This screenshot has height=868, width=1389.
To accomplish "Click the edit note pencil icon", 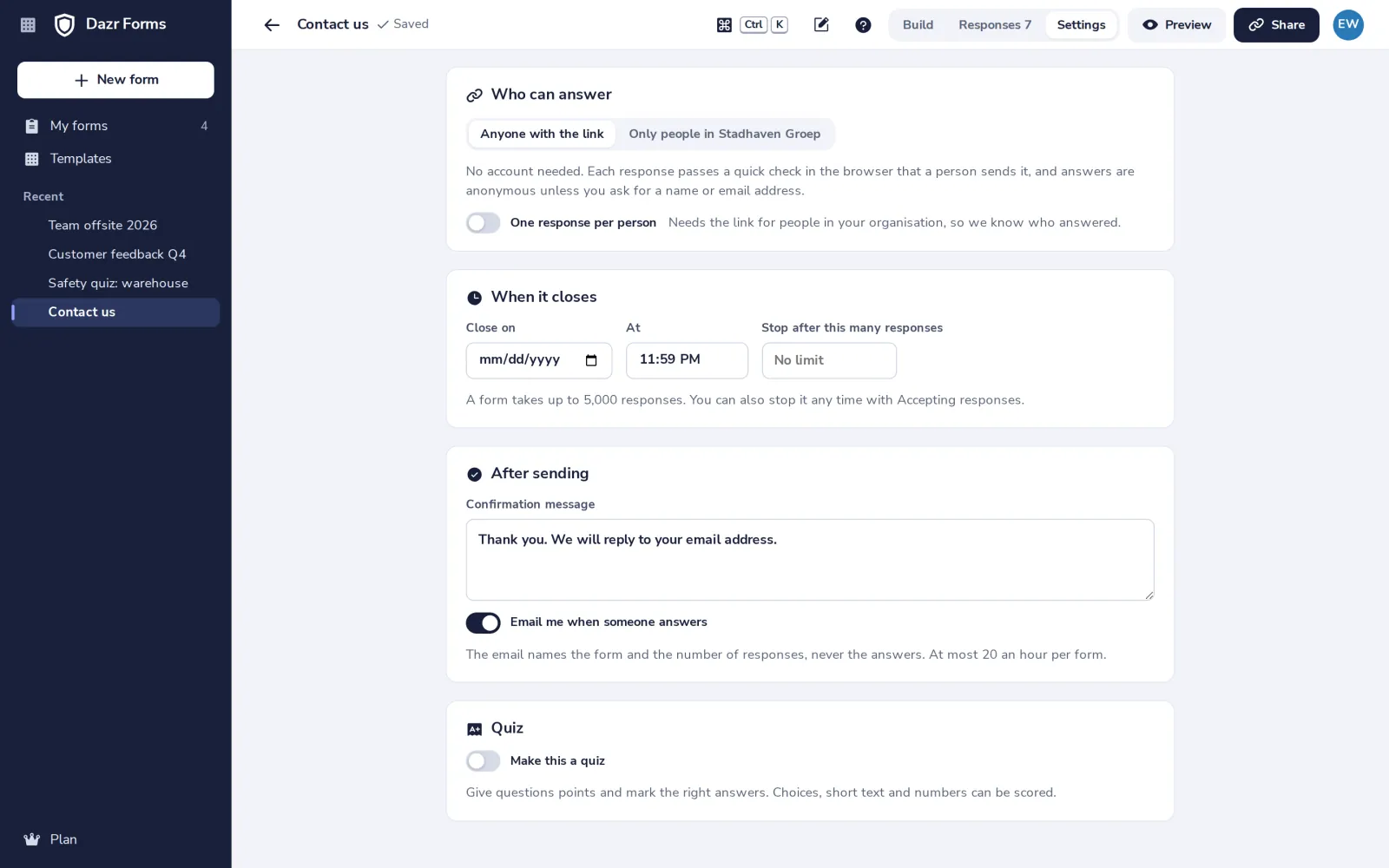I will [x=821, y=25].
